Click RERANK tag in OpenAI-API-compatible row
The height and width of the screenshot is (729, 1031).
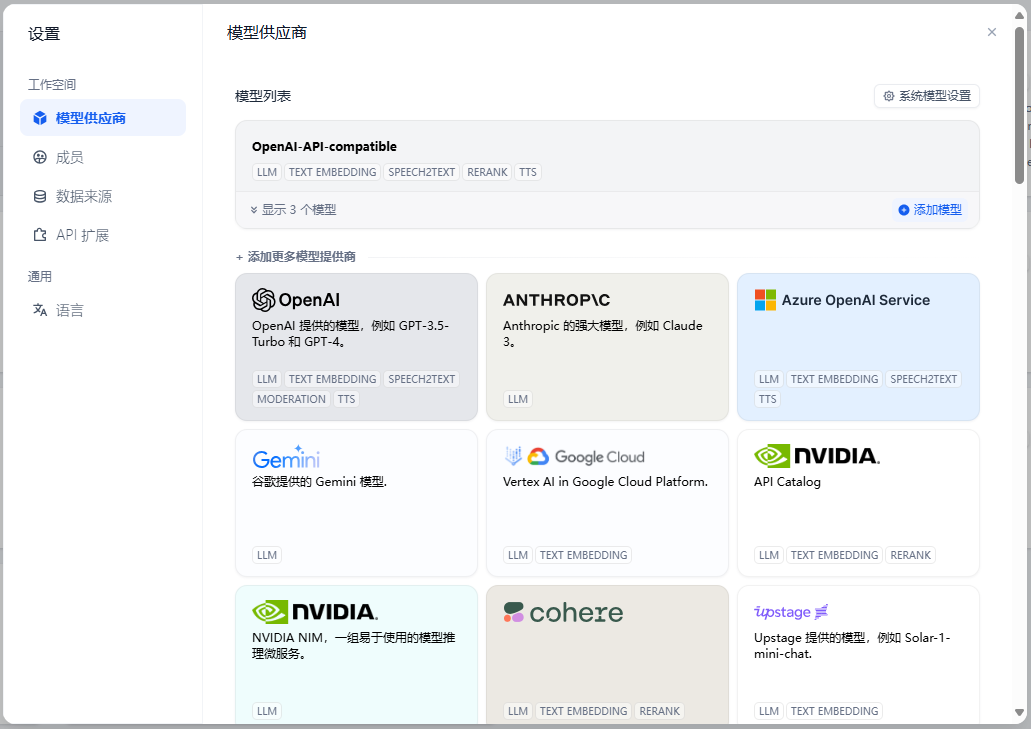coord(487,172)
